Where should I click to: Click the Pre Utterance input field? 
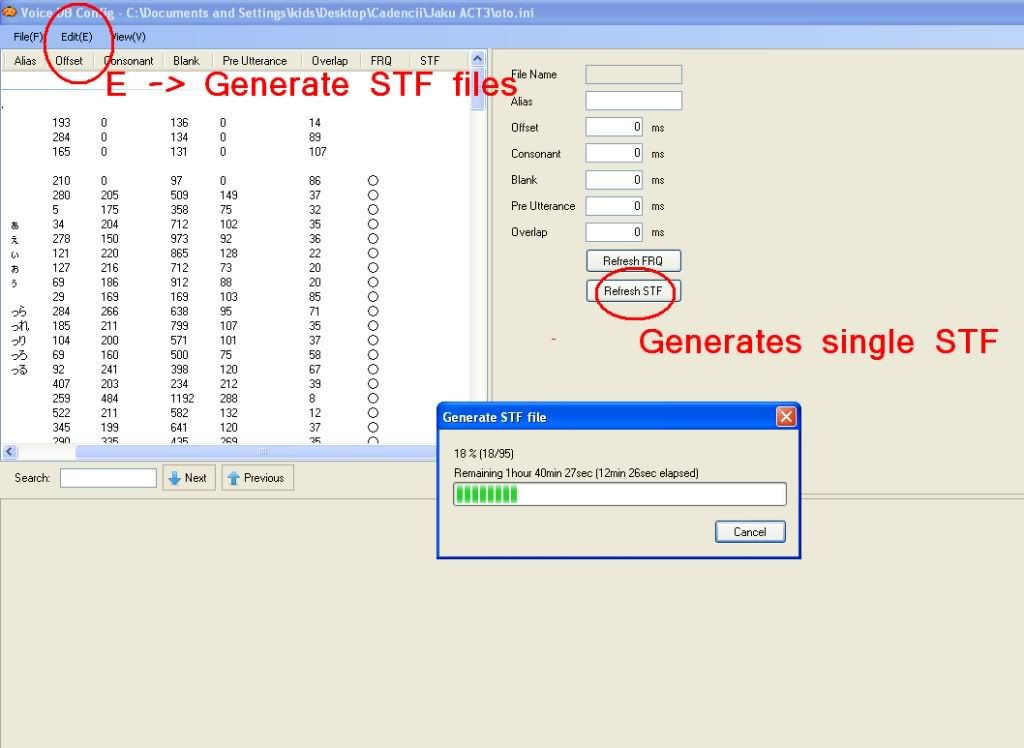pyautogui.click(x=615, y=206)
